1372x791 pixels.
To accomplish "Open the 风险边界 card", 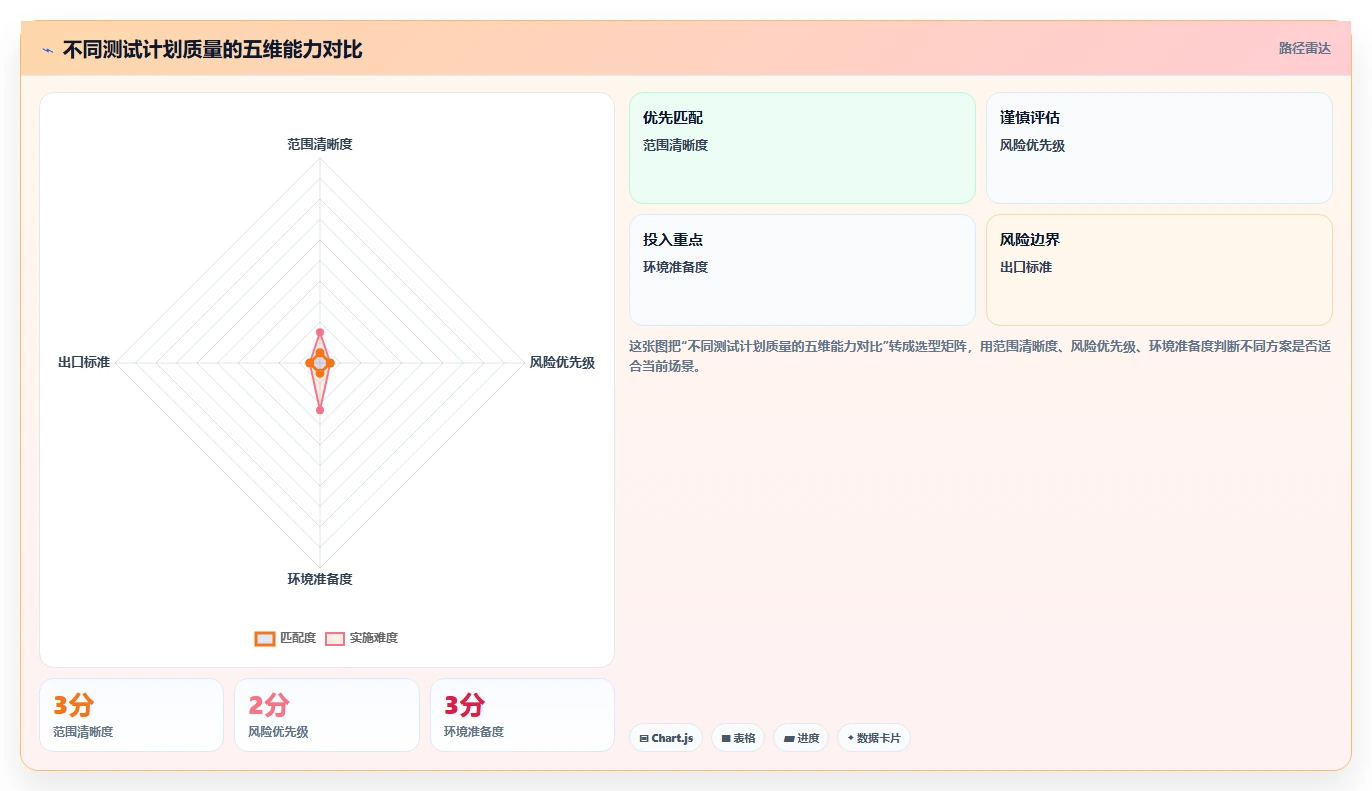I will 1159,270.
